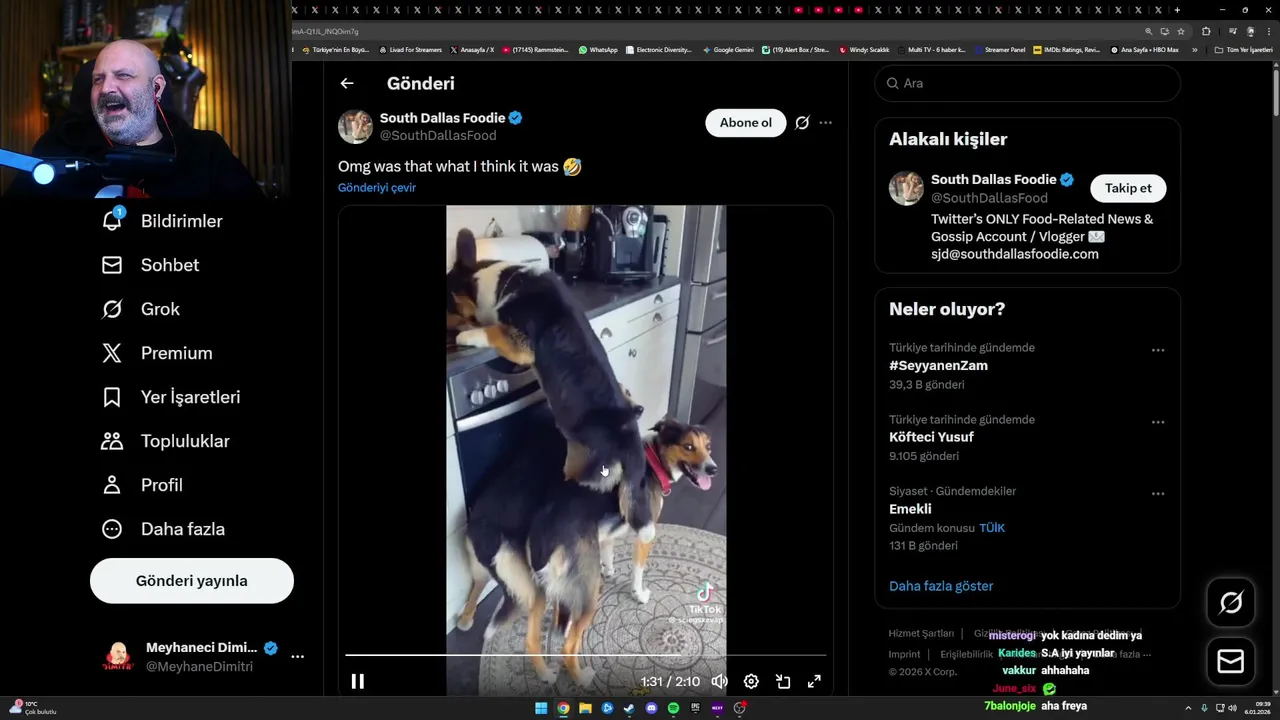
Task: Click Daha fazla göster link
Action: coord(941,586)
